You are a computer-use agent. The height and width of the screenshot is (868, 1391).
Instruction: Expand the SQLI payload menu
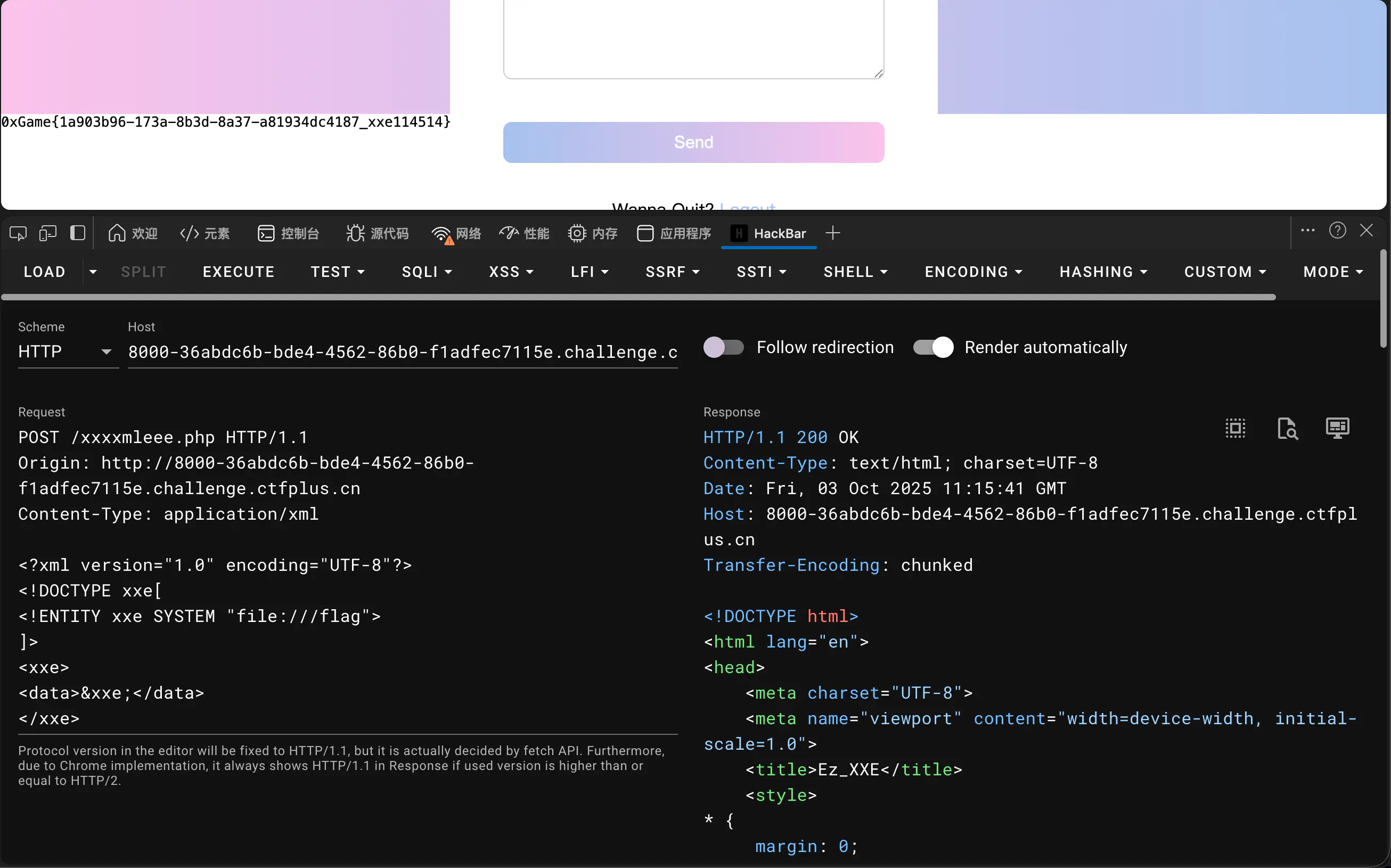tap(427, 272)
